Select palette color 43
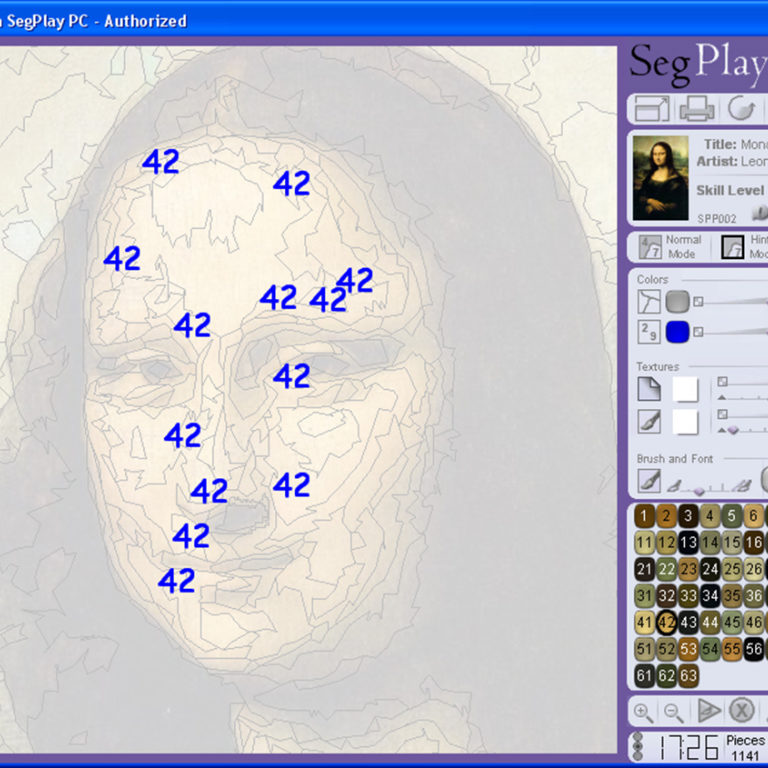Image resolution: width=768 pixels, height=768 pixels. coord(688,622)
